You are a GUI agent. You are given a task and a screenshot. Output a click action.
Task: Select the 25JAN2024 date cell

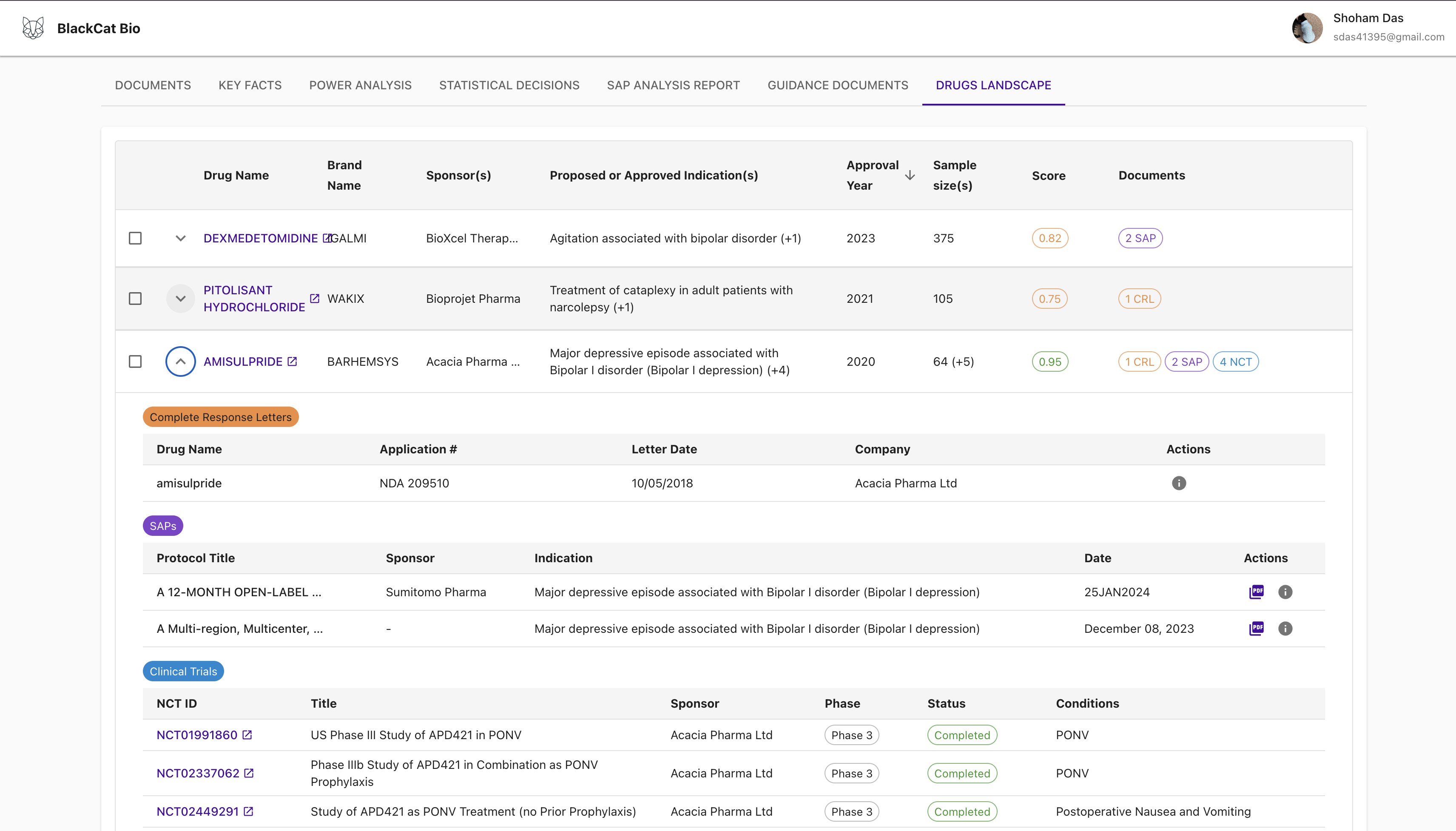(x=1117, y=592)
